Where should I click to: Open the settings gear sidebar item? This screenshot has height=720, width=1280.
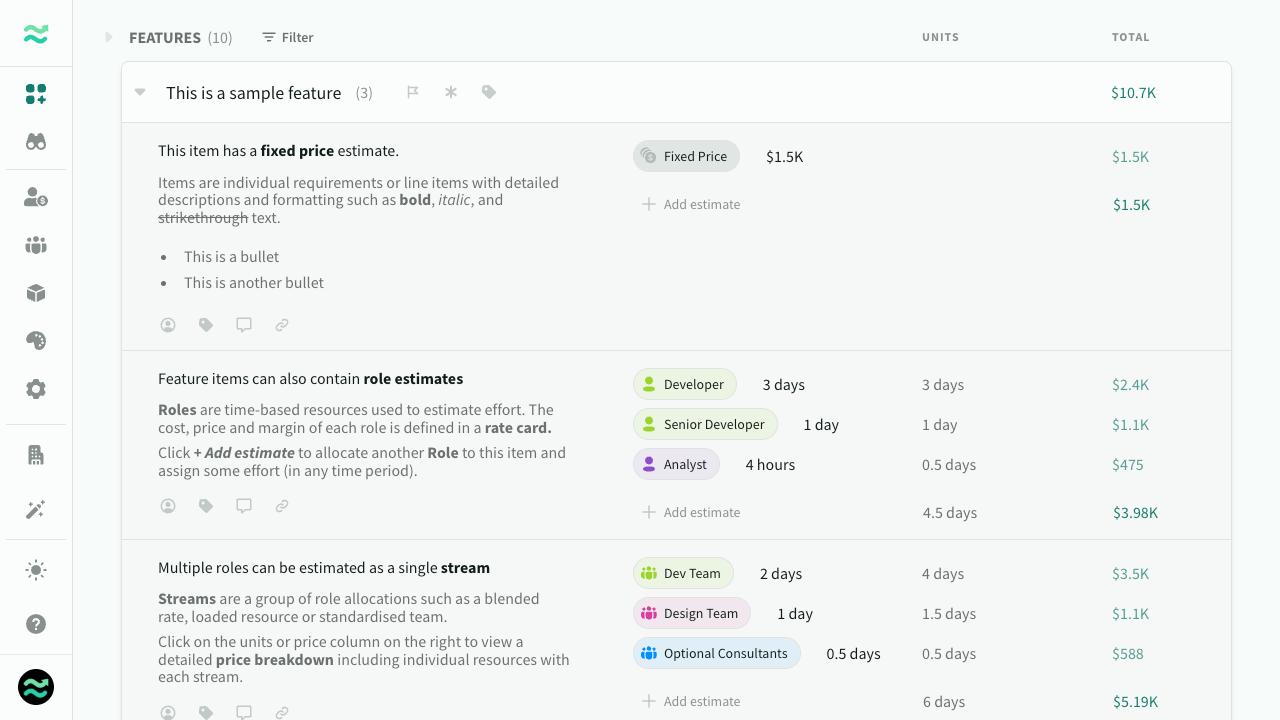coord(36,389)
